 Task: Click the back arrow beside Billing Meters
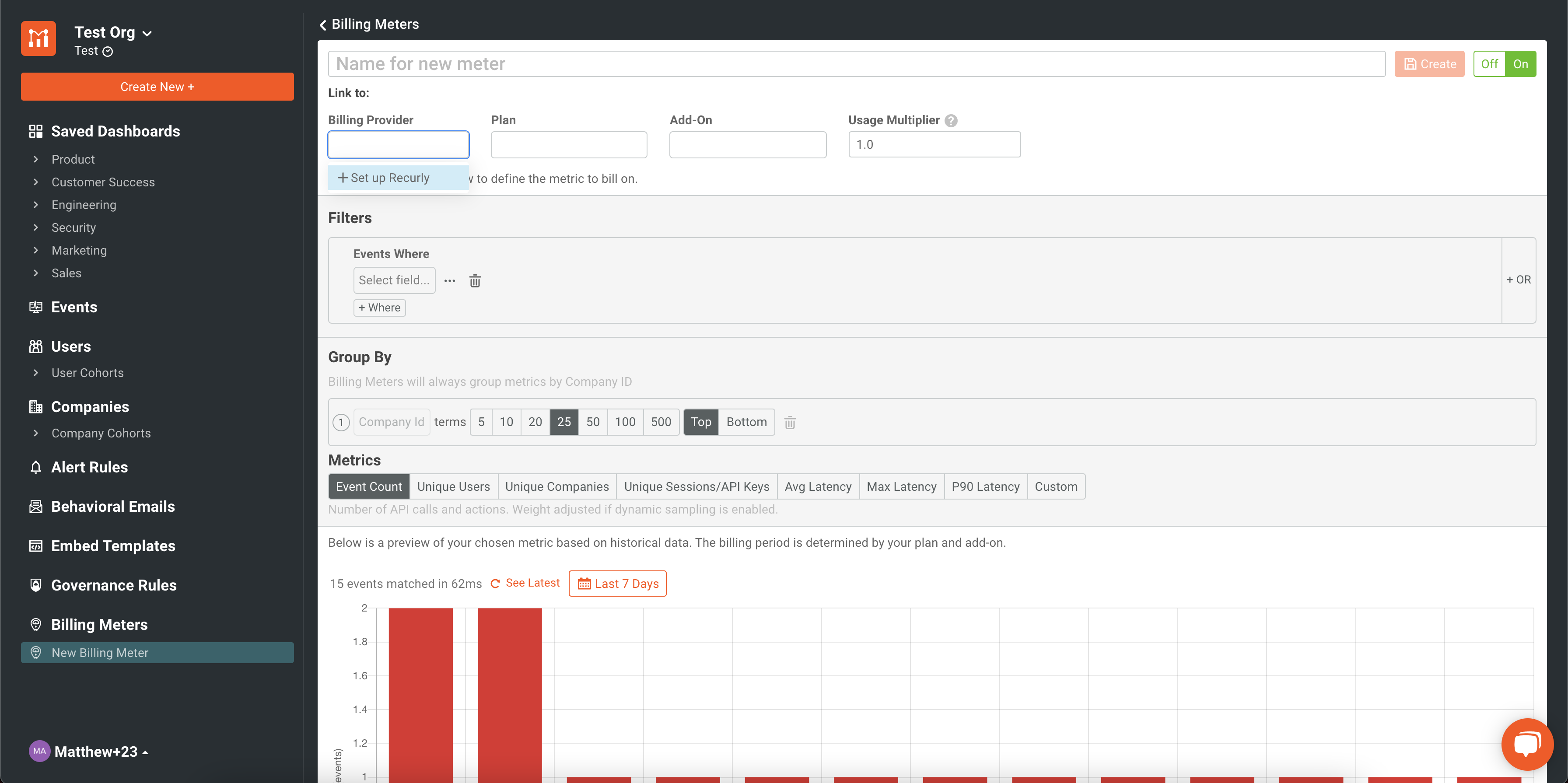coord(322,24)
